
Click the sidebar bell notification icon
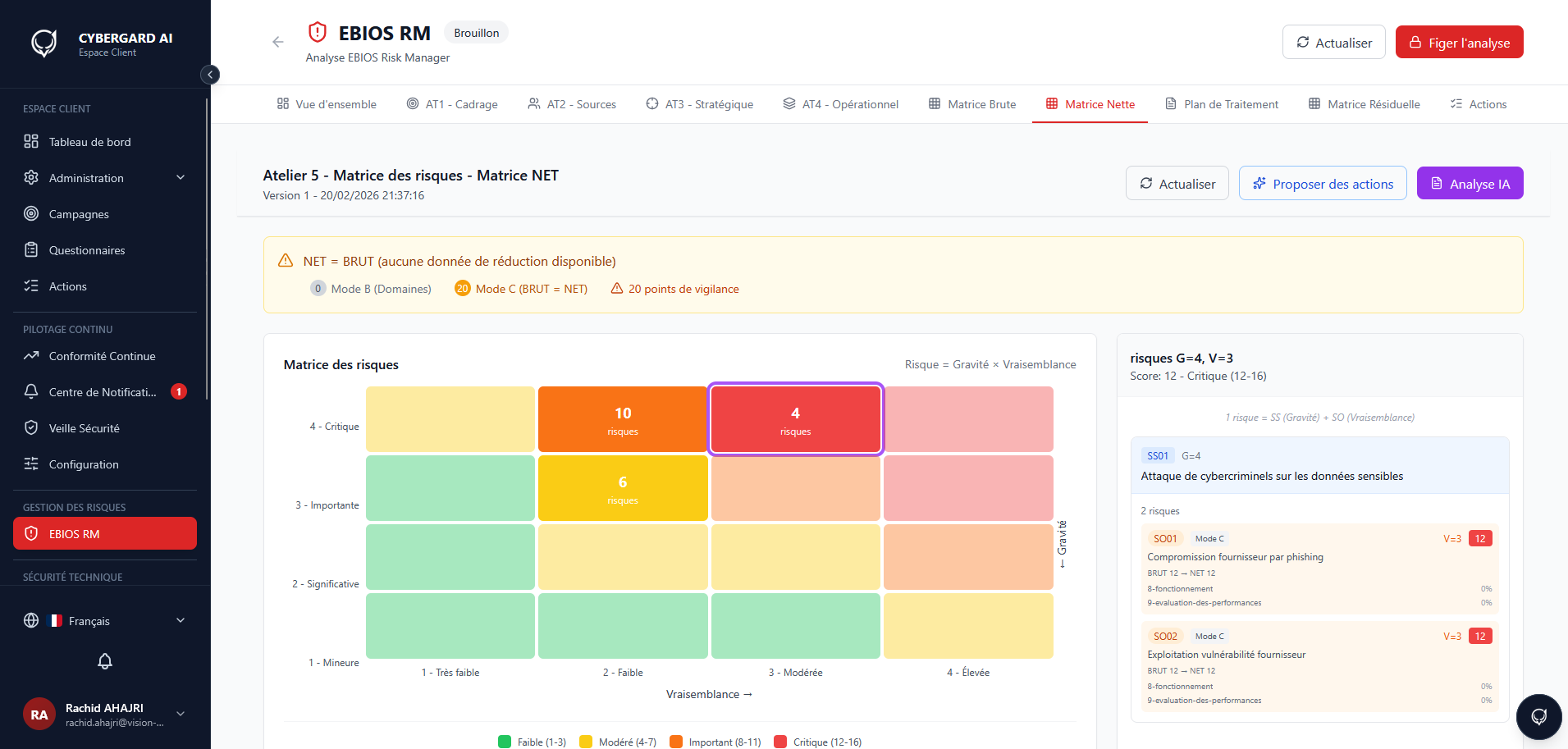[x=105, y=661]
